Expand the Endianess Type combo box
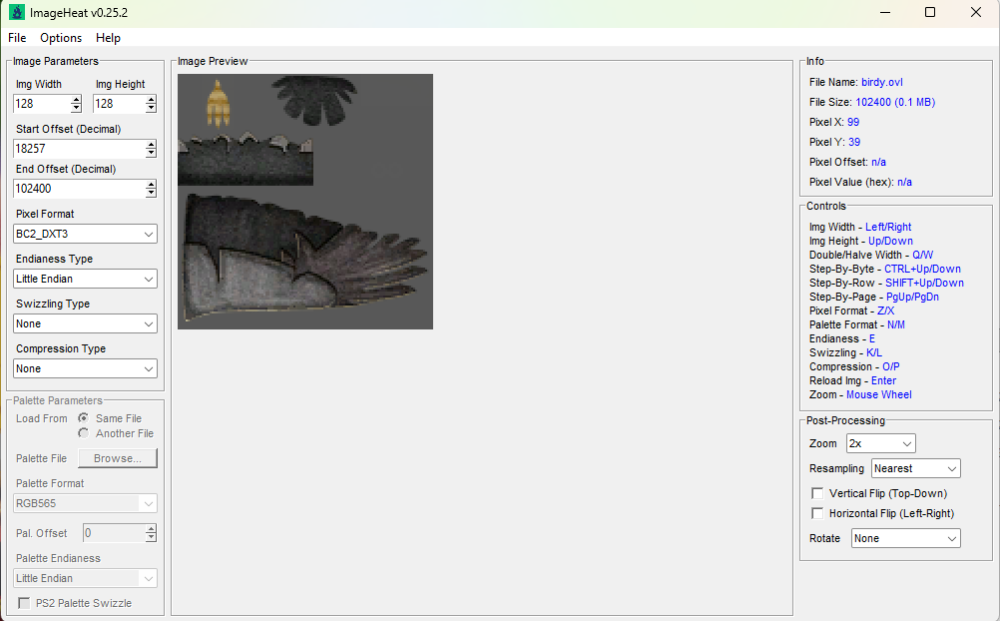 (85, 279)
